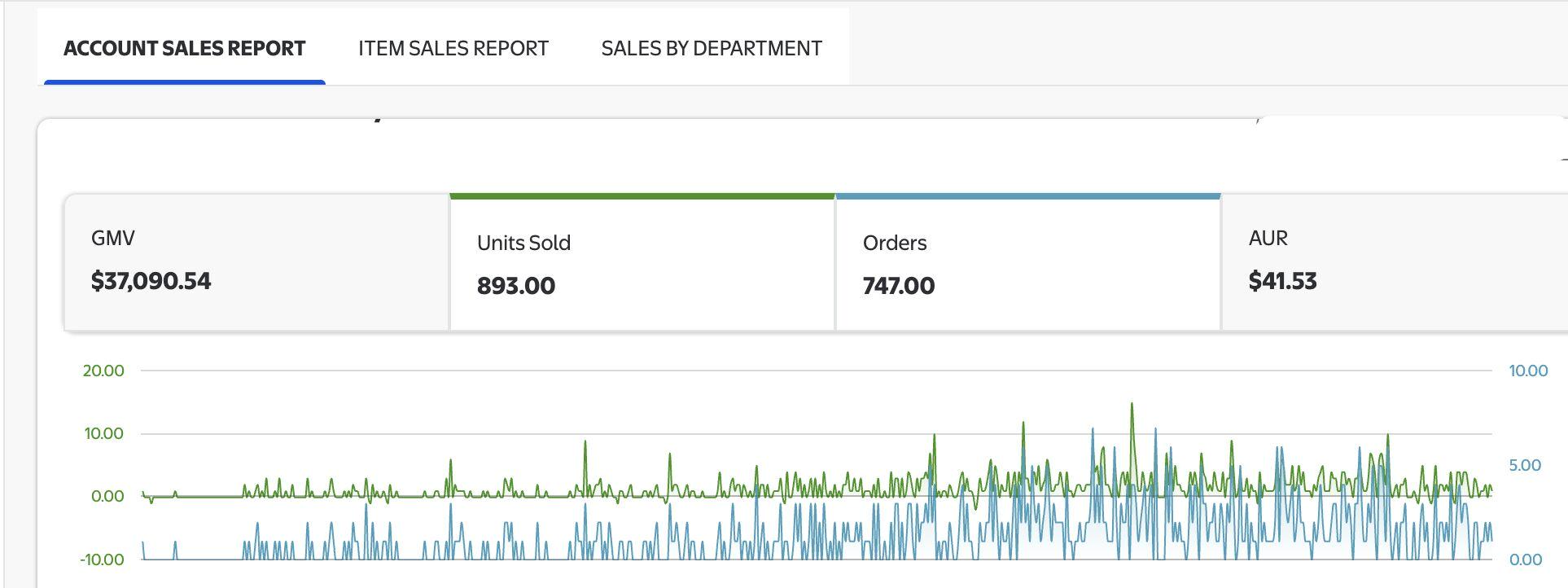Click the Units Sold value 893.00
This screenshot has width=1568, height=588.
click(516, 286)
